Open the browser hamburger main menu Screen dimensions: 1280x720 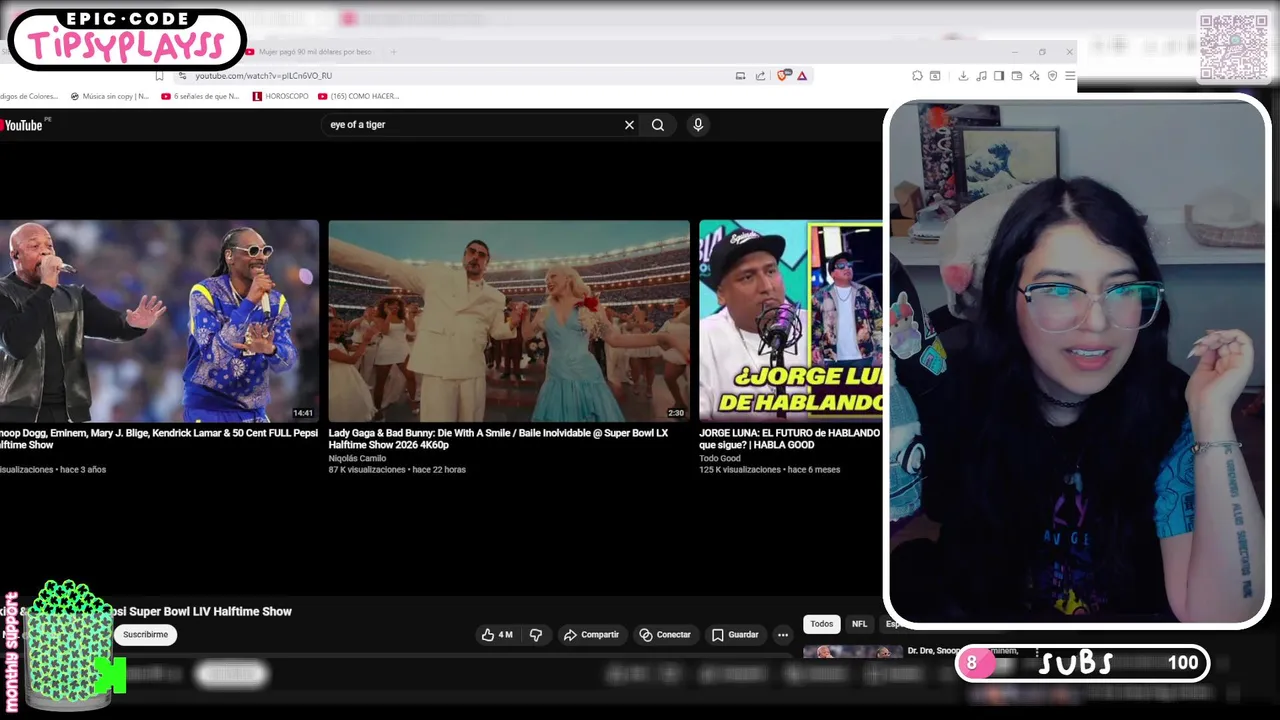(x=1070, y=76)
